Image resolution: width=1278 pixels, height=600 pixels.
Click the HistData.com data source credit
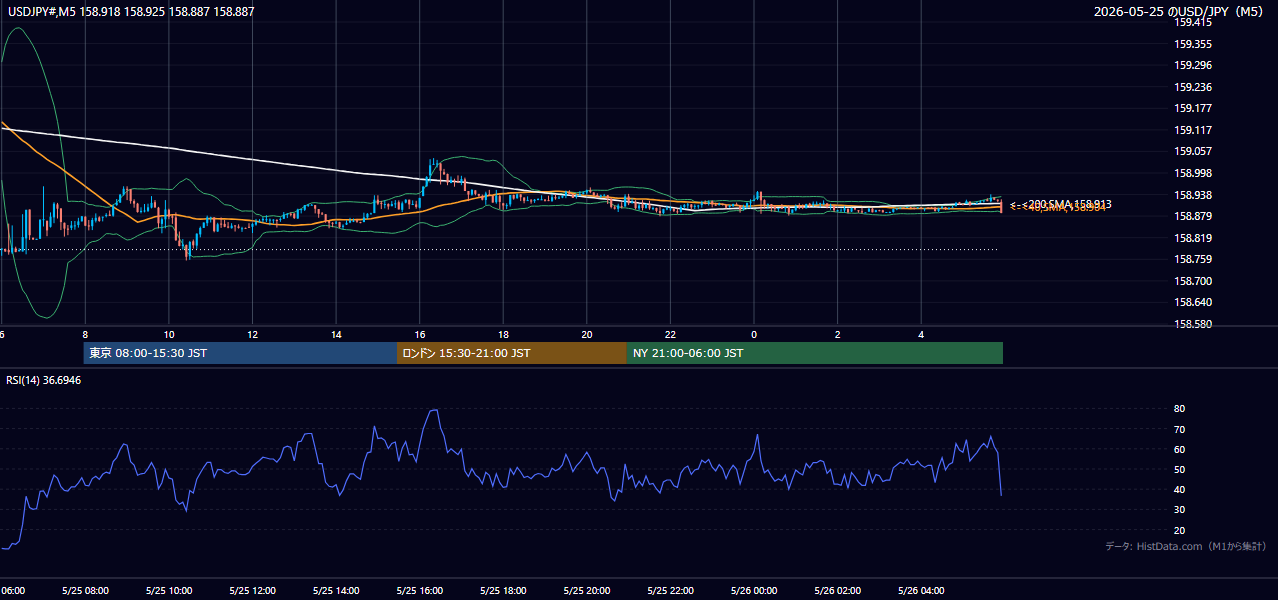pos(1185,546)
